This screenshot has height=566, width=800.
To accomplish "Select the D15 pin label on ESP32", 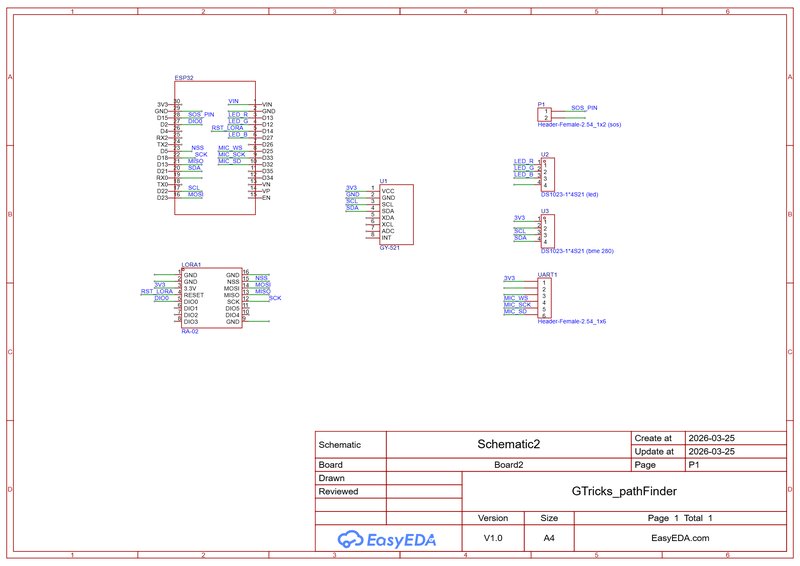I will coord(162,118).
